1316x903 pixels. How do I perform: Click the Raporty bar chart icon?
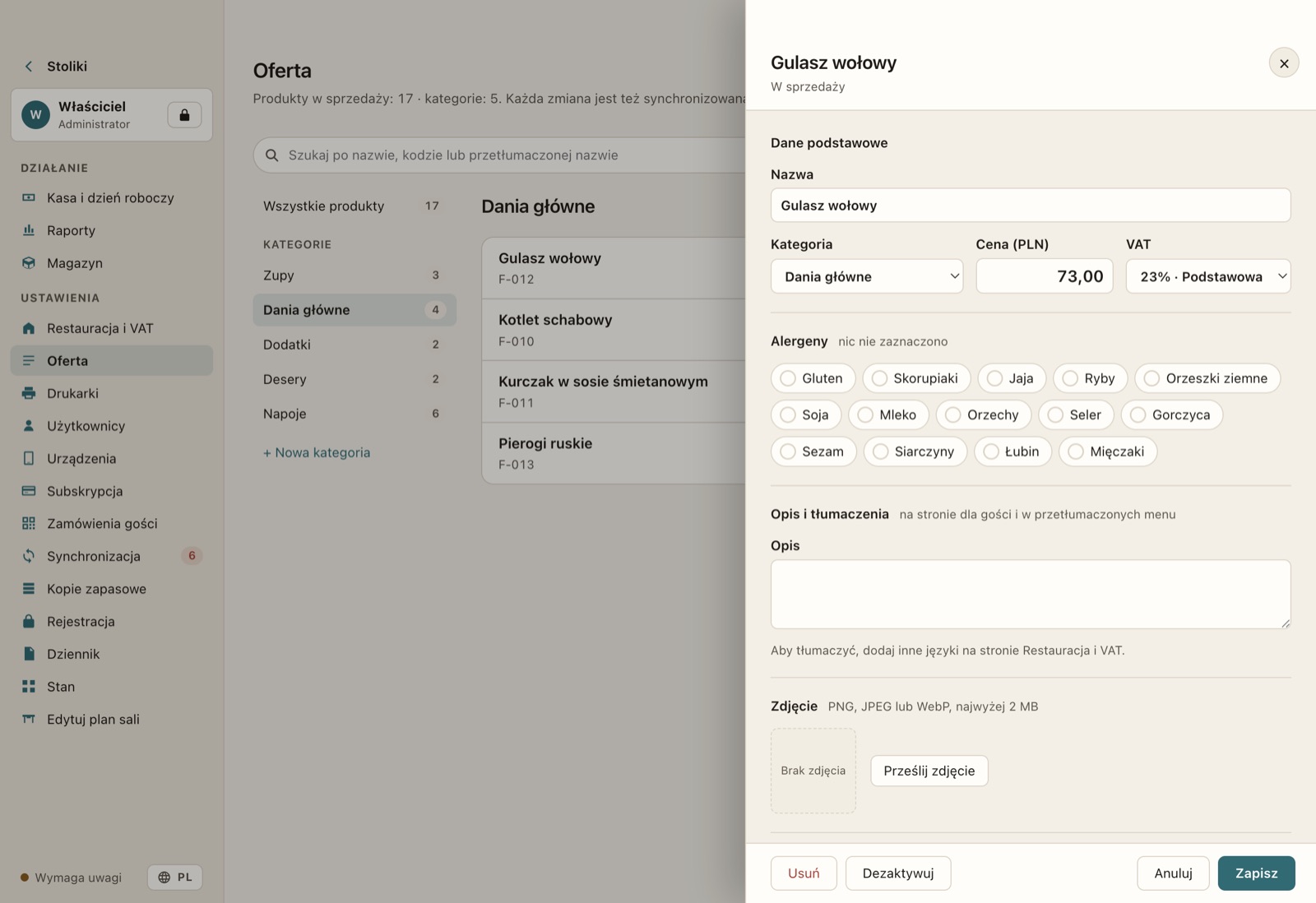coord(29,230)
